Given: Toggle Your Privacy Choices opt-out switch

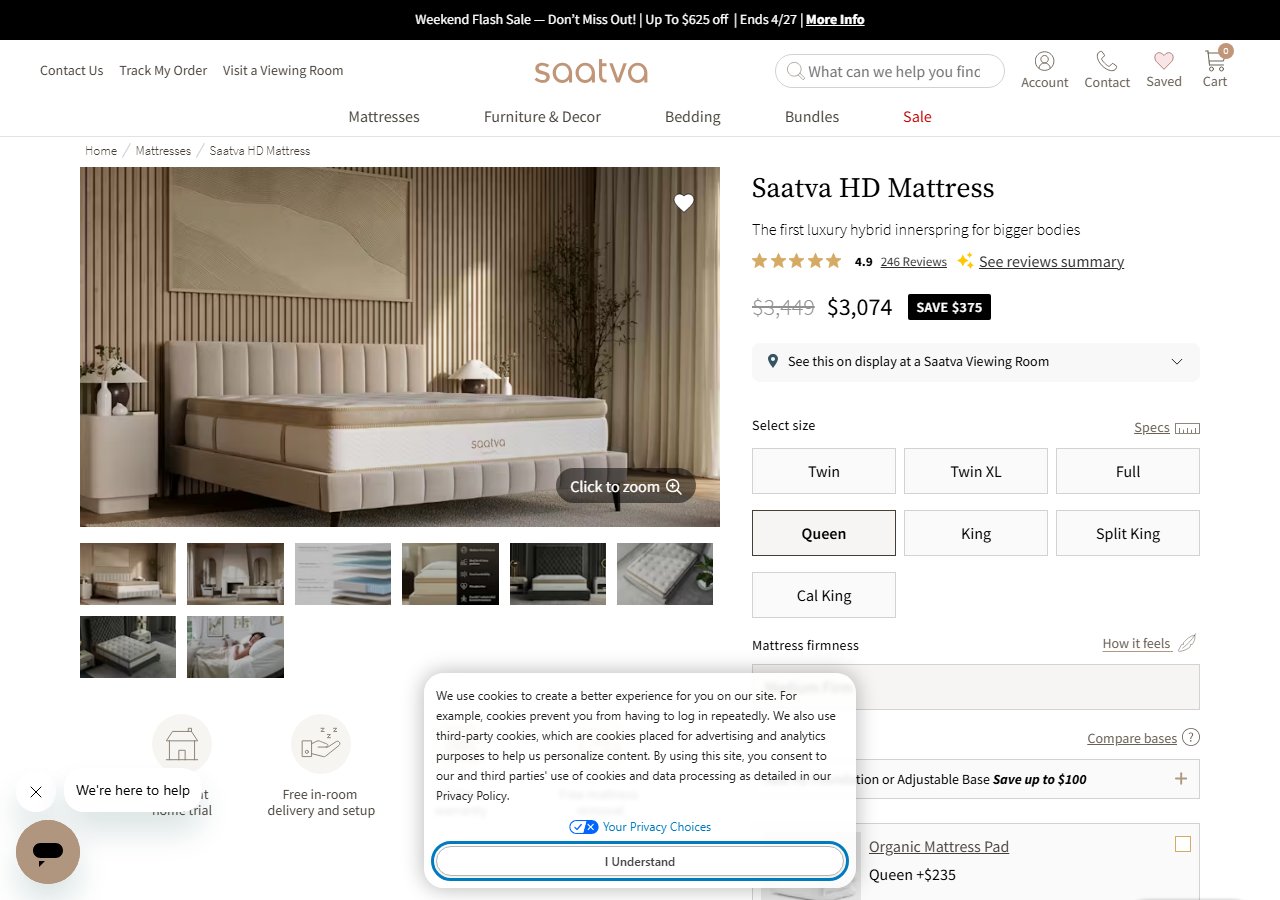Looking at the screenshot, I should (x=583, y=826).
